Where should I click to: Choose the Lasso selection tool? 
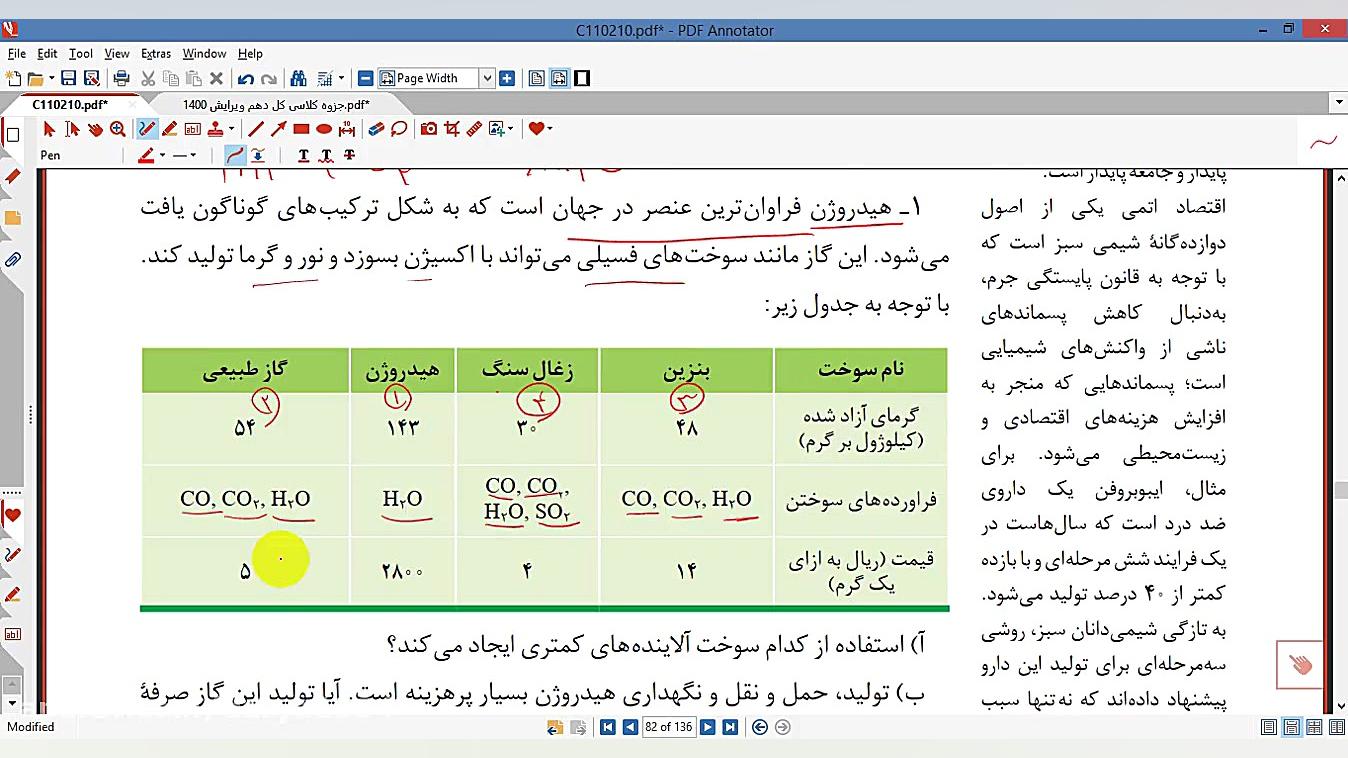(399, 129)
